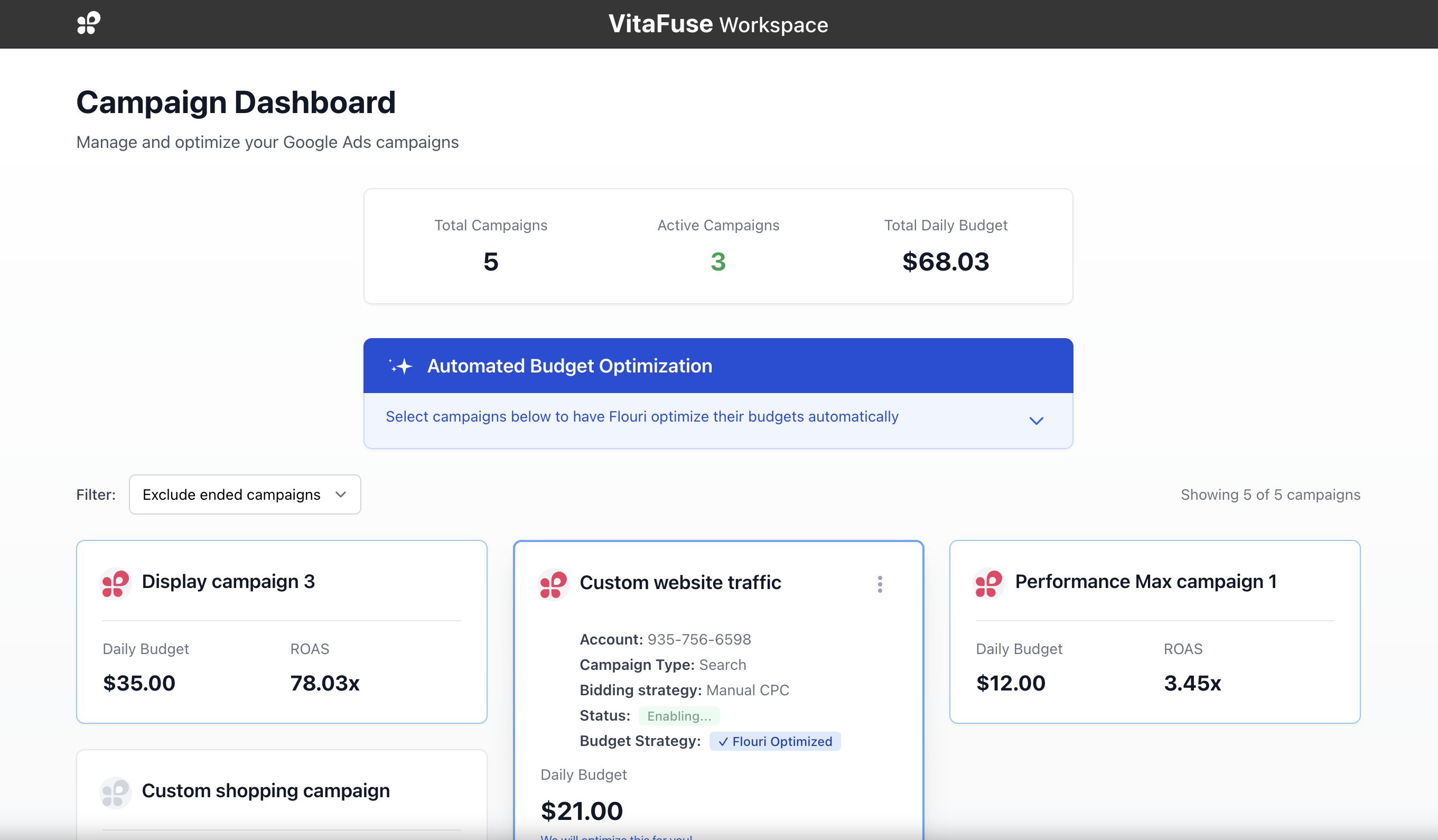This screenshot has width=1438, height=840.
Task: Click the Active Campaigns count showing 3
Action: (718, 262)
